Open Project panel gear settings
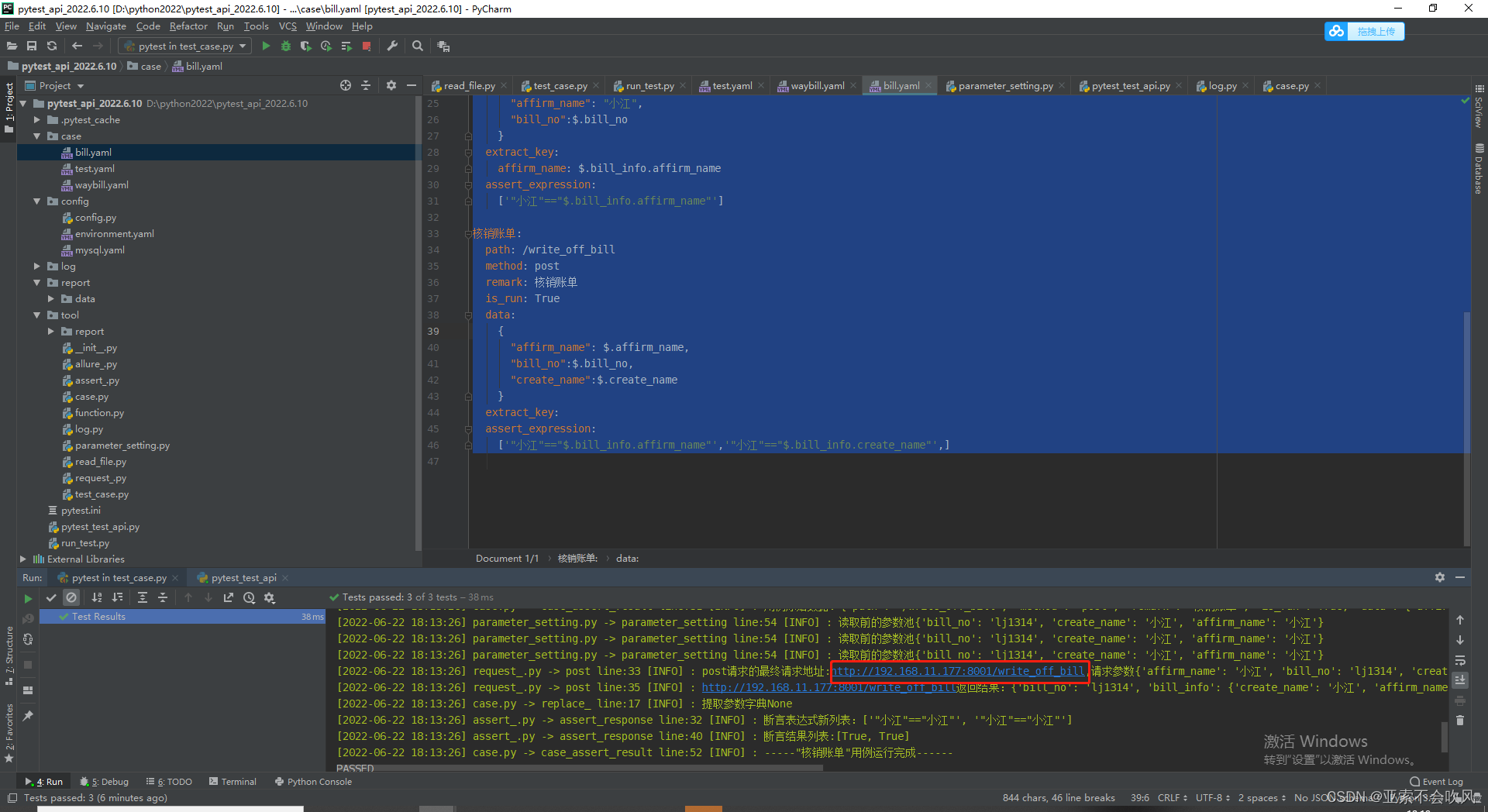 (x=391, y=85)
